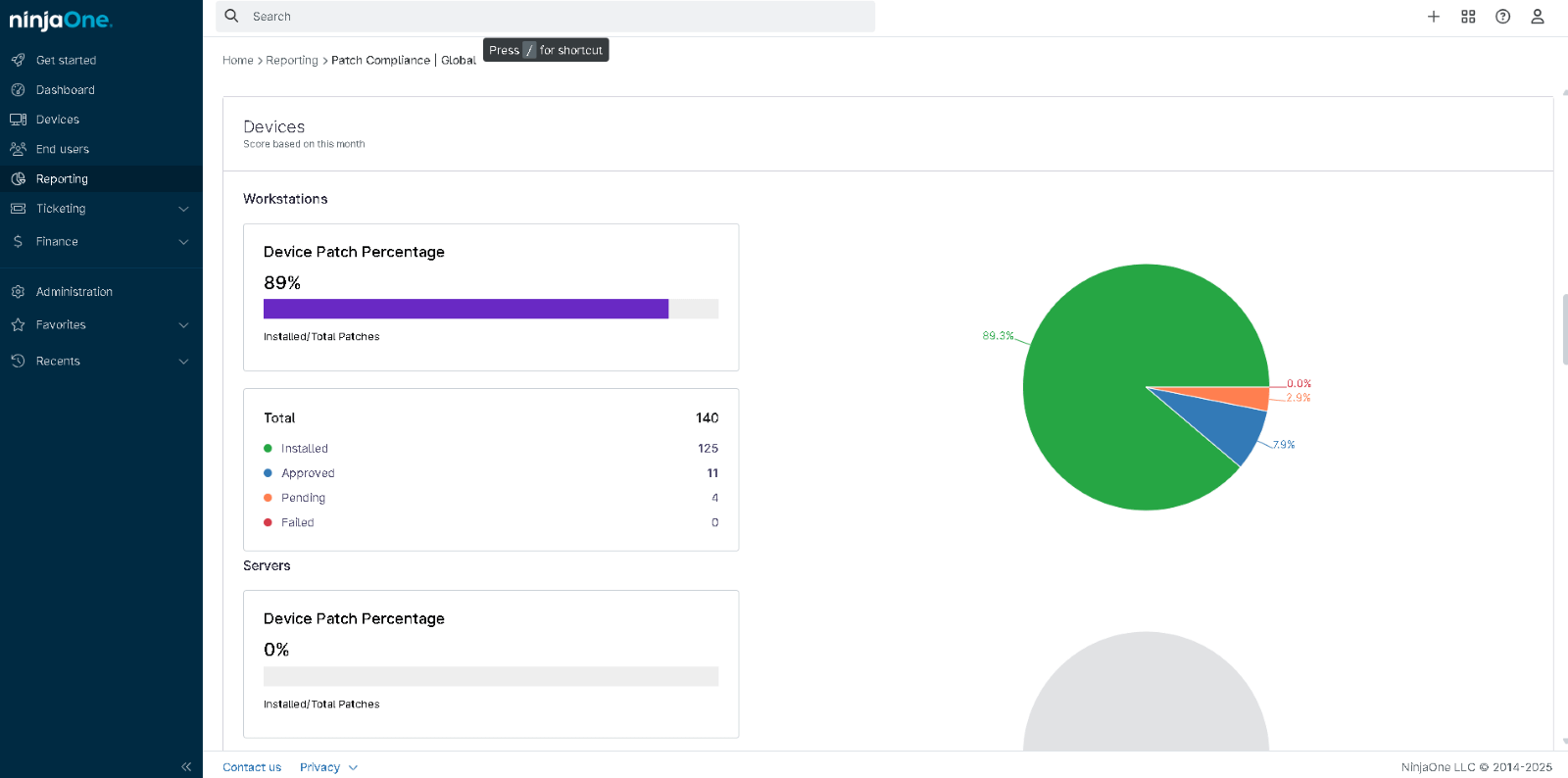Viewport: 1568px width, 778px height.
Task: Go to Home breadcrumb link
Action: (237, 61)
